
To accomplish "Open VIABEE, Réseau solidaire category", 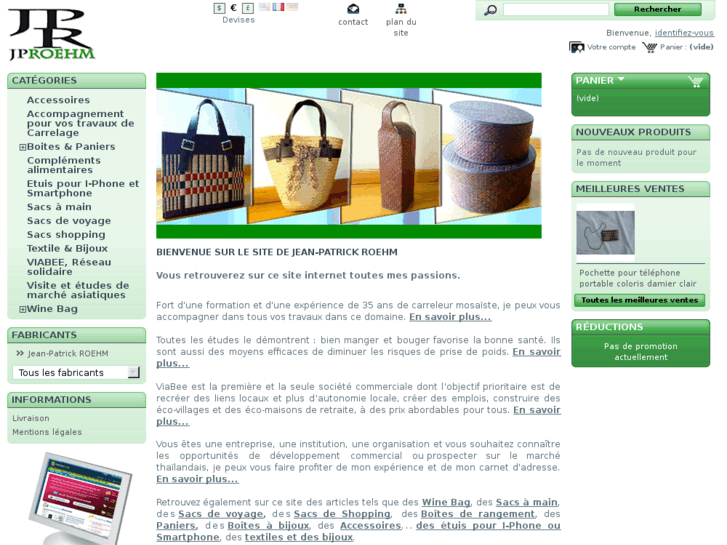I will point(69,267).
